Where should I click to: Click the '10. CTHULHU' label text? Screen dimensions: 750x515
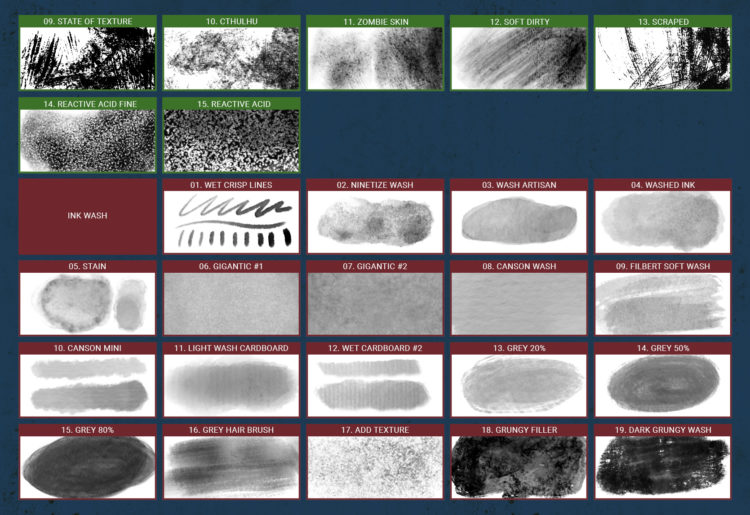click(x=232, y=22)
